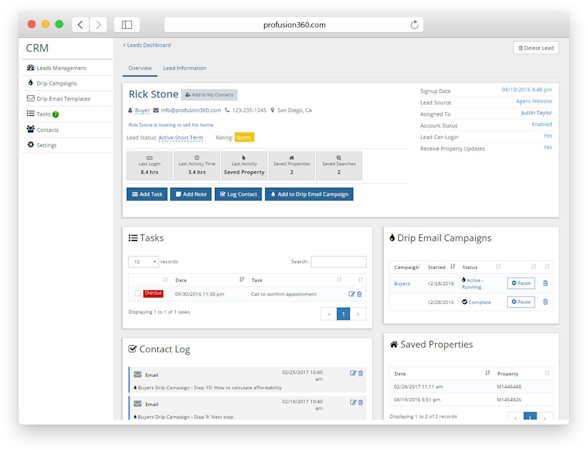Switch to Lead Information tab
Image resolution: width=588 pixels, height=450 pixels.
pyautogui.click(x=184, y=68)
